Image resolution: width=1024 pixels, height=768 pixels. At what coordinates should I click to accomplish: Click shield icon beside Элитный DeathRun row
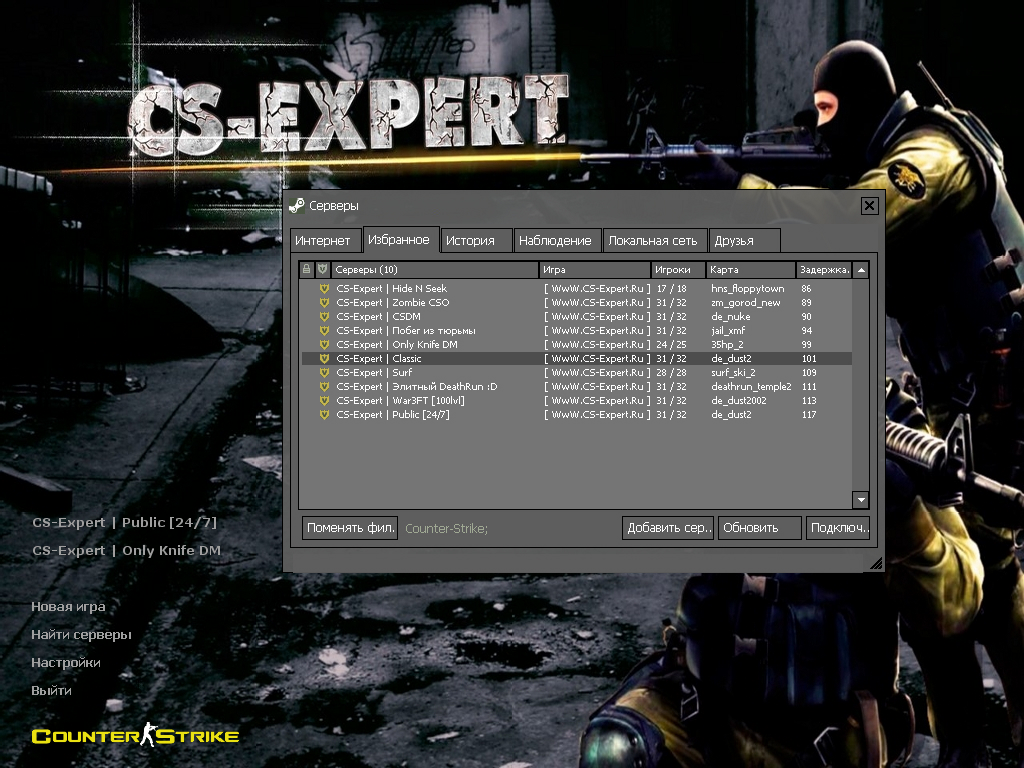coord(324,387)
